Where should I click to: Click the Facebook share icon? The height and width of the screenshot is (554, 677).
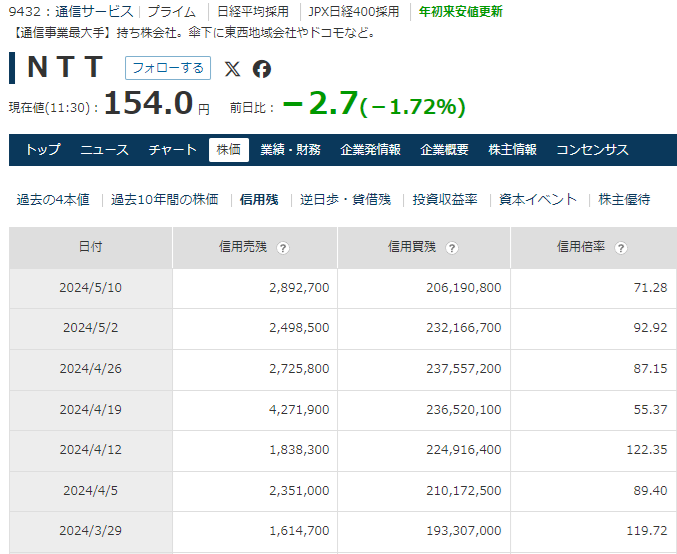[262, 68]
